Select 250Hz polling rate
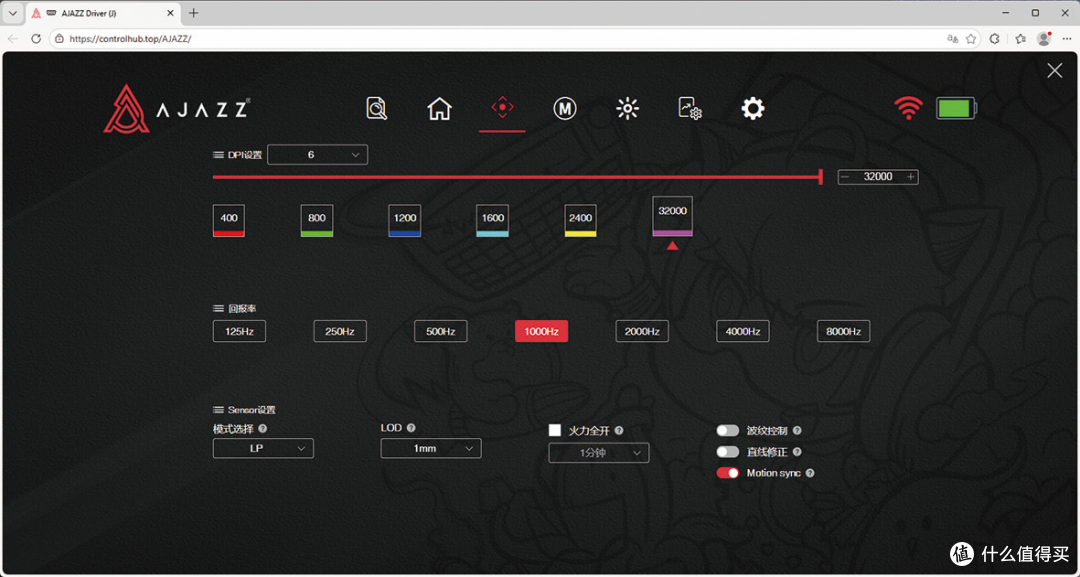 [340, 331]
